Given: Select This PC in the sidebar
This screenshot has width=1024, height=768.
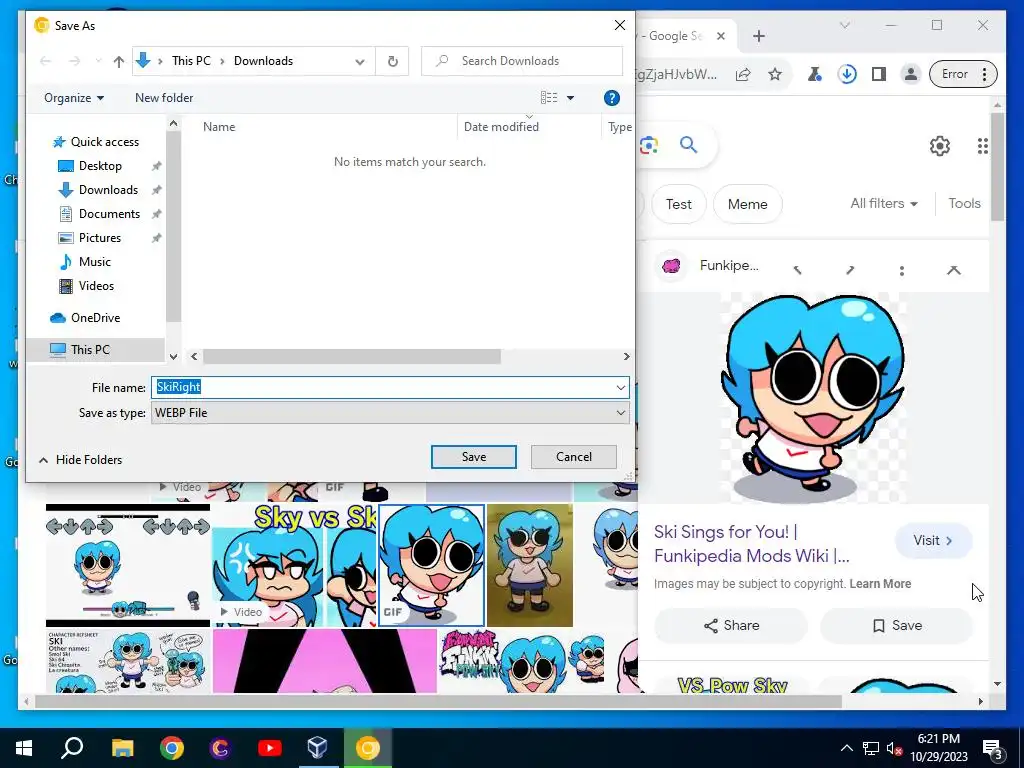Looking at the screenshot, I should (90, 349).
